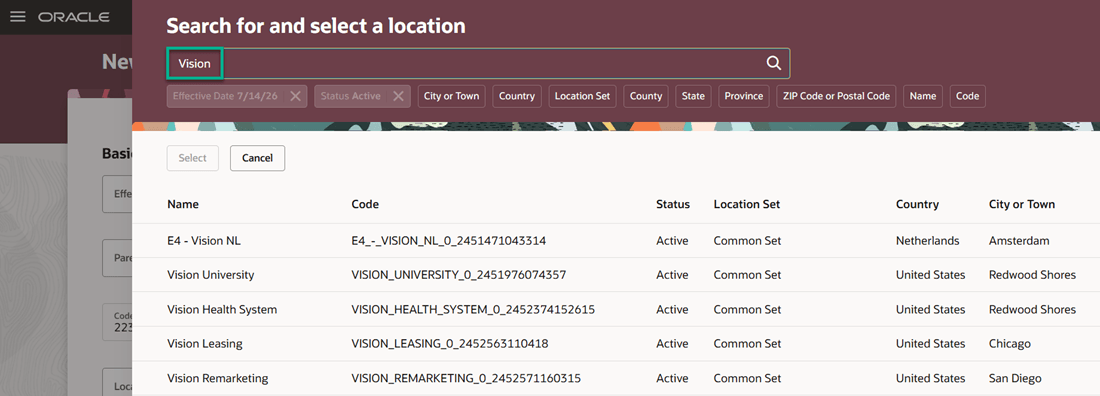Click the Chicago city cell
Image resolution: width=1100 pixels, height=396 pixels.
pyautogui.click(x=1010, y=344)
